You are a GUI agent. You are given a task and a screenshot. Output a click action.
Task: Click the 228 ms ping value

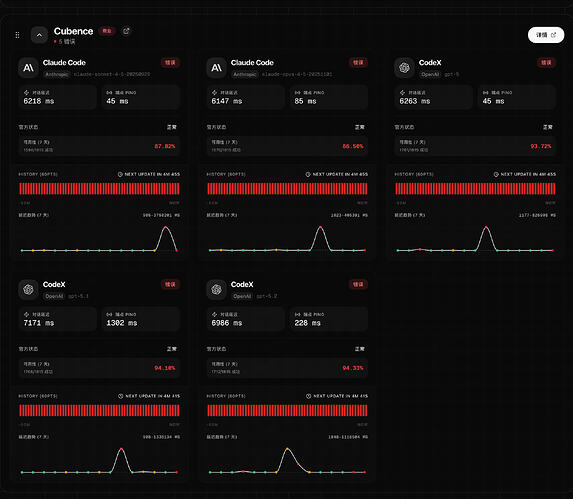tap(307, 323)
